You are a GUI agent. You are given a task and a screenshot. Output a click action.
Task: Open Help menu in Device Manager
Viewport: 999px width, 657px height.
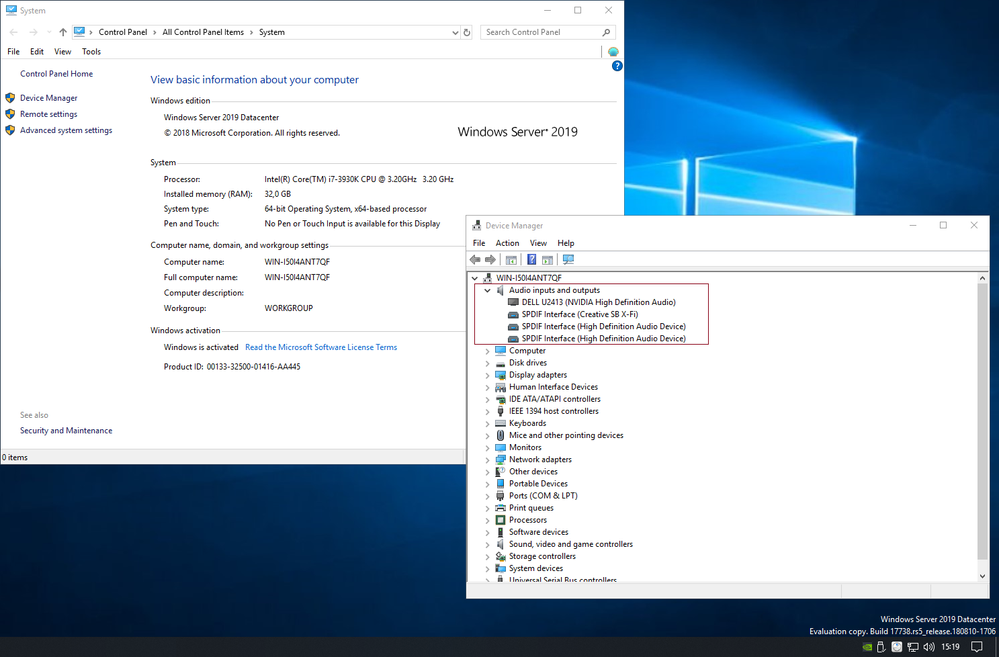point(566,243)
